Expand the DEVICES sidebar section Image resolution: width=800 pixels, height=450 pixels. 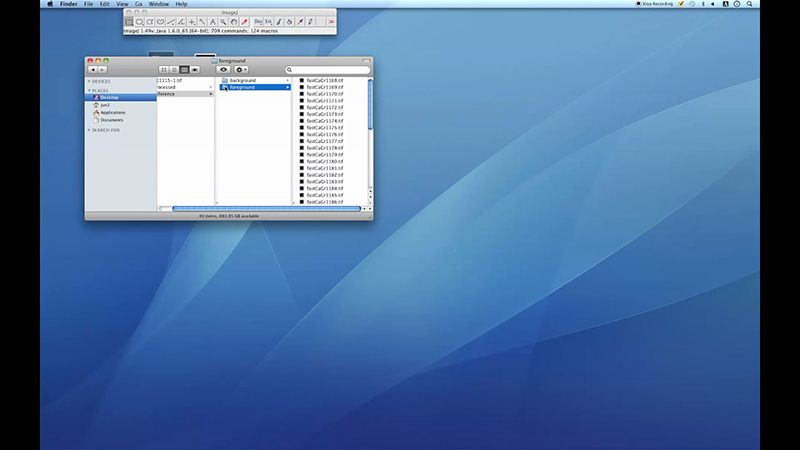click(89, 81)
